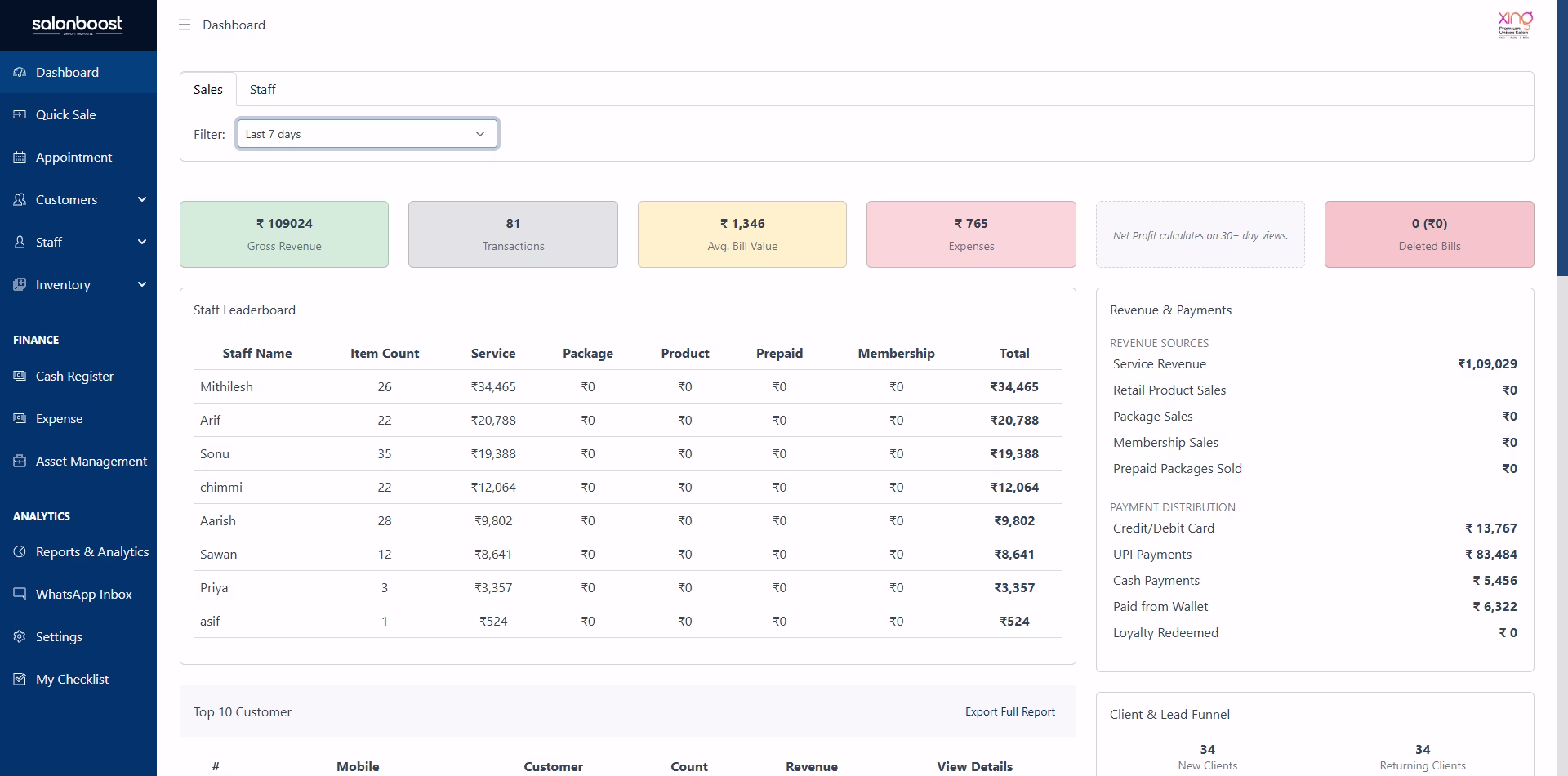Click the Asset Management briefcase icon
Viewport: 1568px width, 776px height.
coord(20,461)
